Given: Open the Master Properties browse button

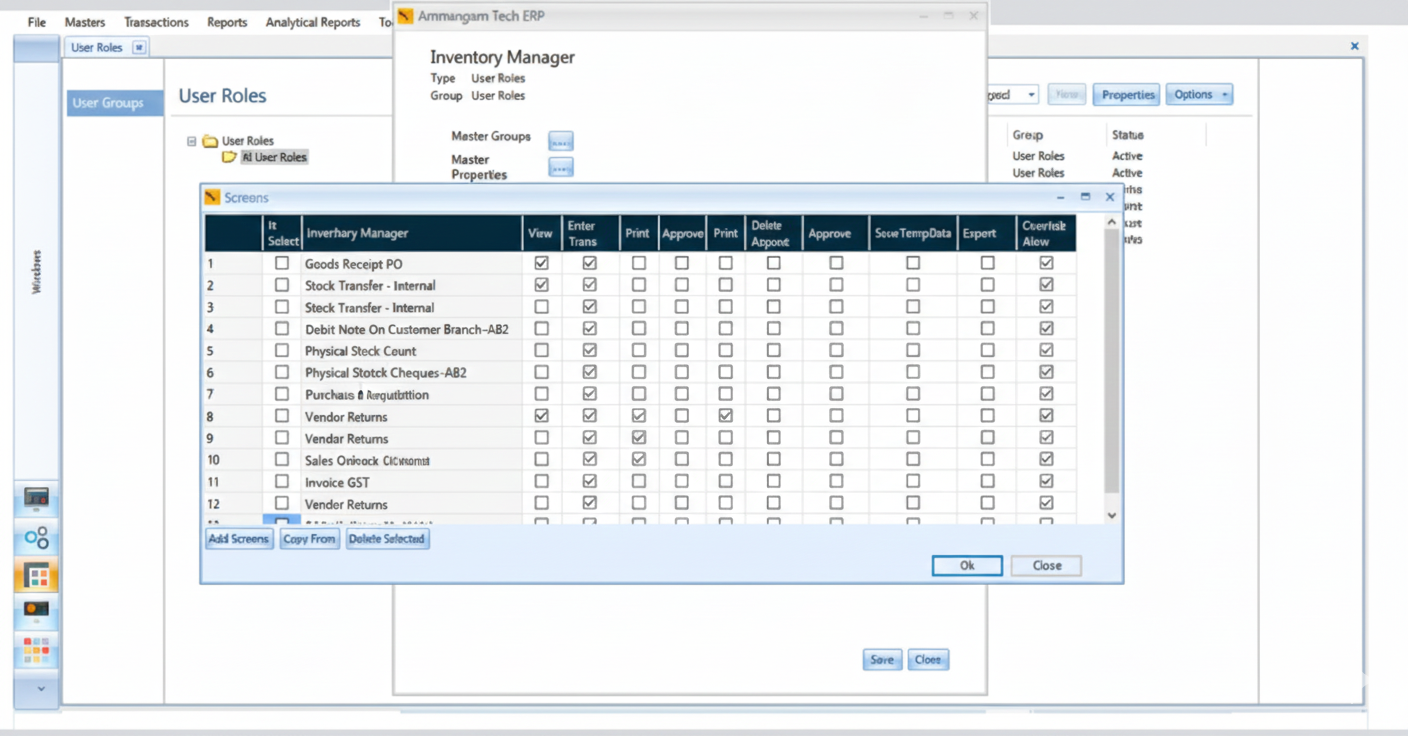Looking at the screenshot, I should (561, 167).
